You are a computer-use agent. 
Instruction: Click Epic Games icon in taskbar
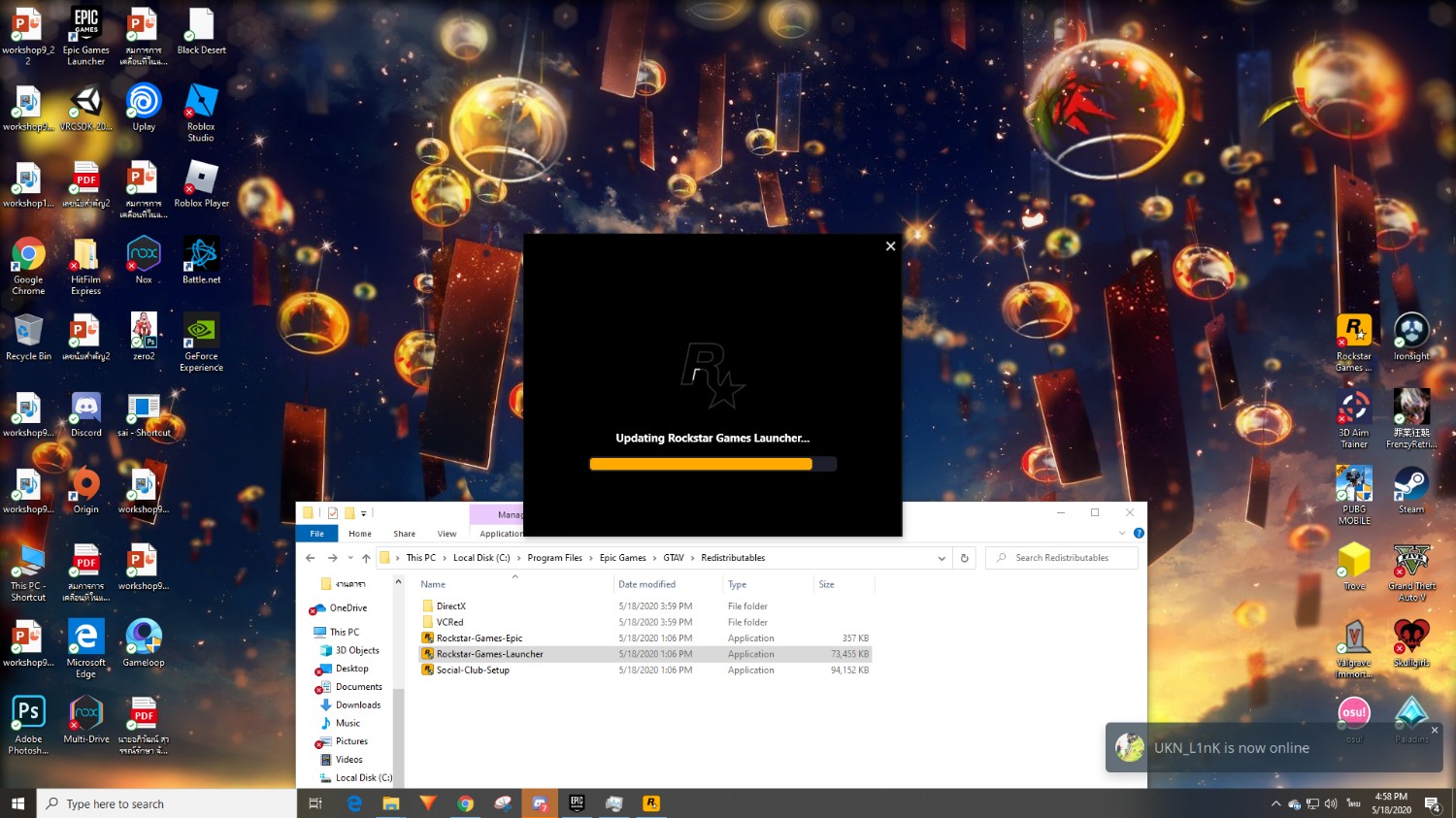point(577,803)
